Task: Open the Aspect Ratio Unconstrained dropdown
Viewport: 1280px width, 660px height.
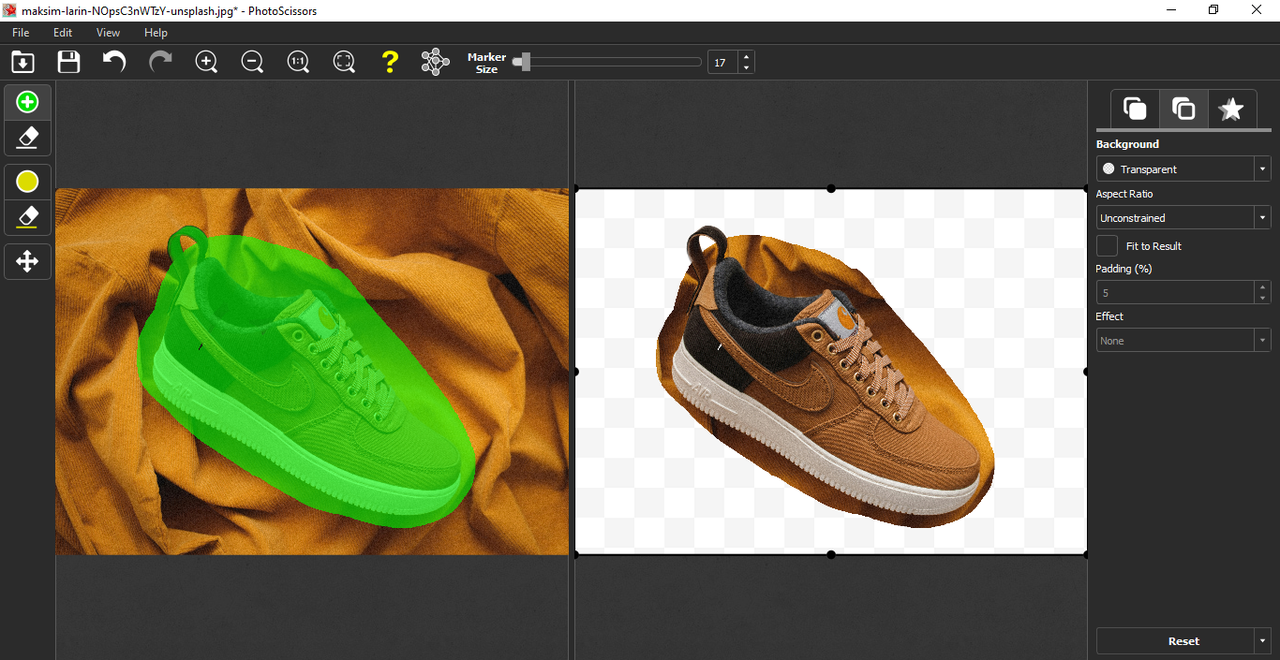Action: (x=1183, y=217)
